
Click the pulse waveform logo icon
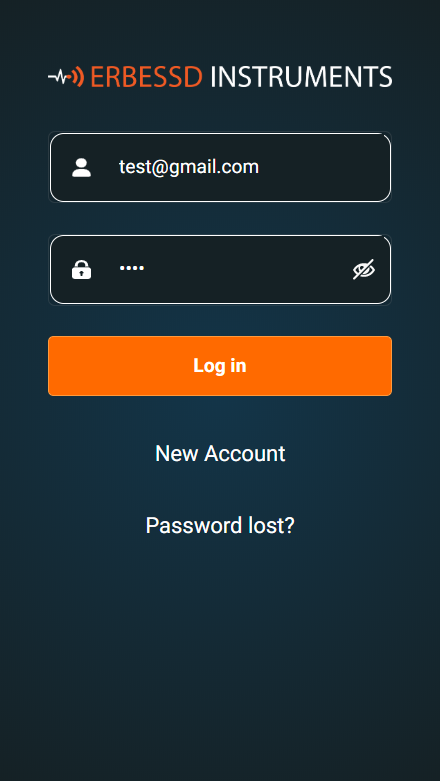[59, 77]
